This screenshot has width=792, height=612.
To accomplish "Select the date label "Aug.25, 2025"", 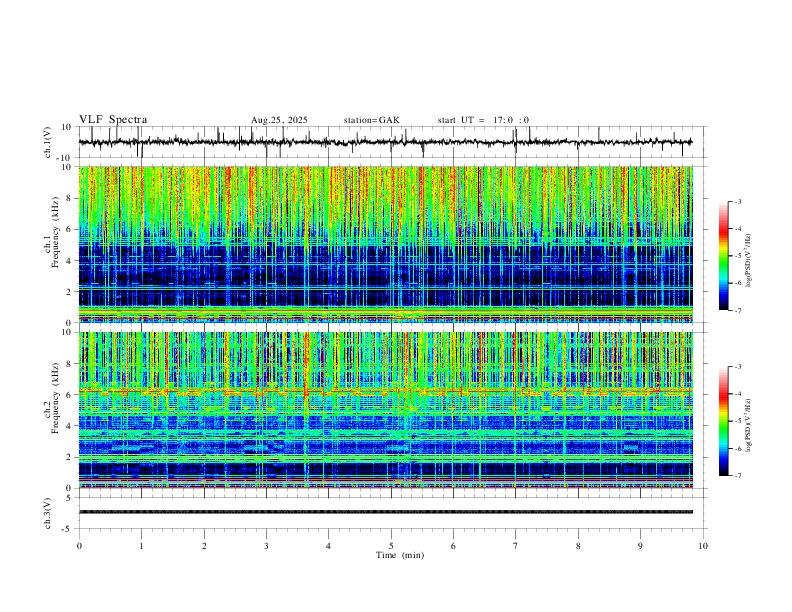I will (x=279, y=120).
